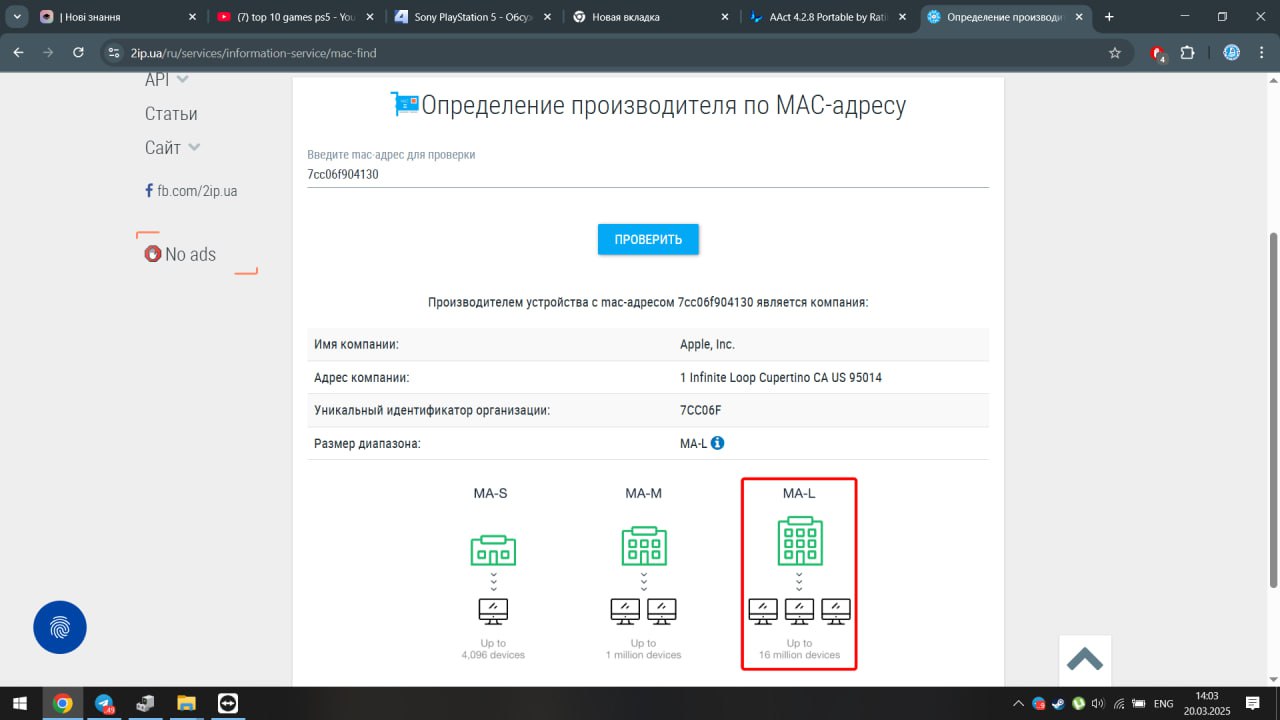Viewport: 1280px width, 720px height.
Task: Click the Размер диапазона row label
Action: click(x=367, y=443)
